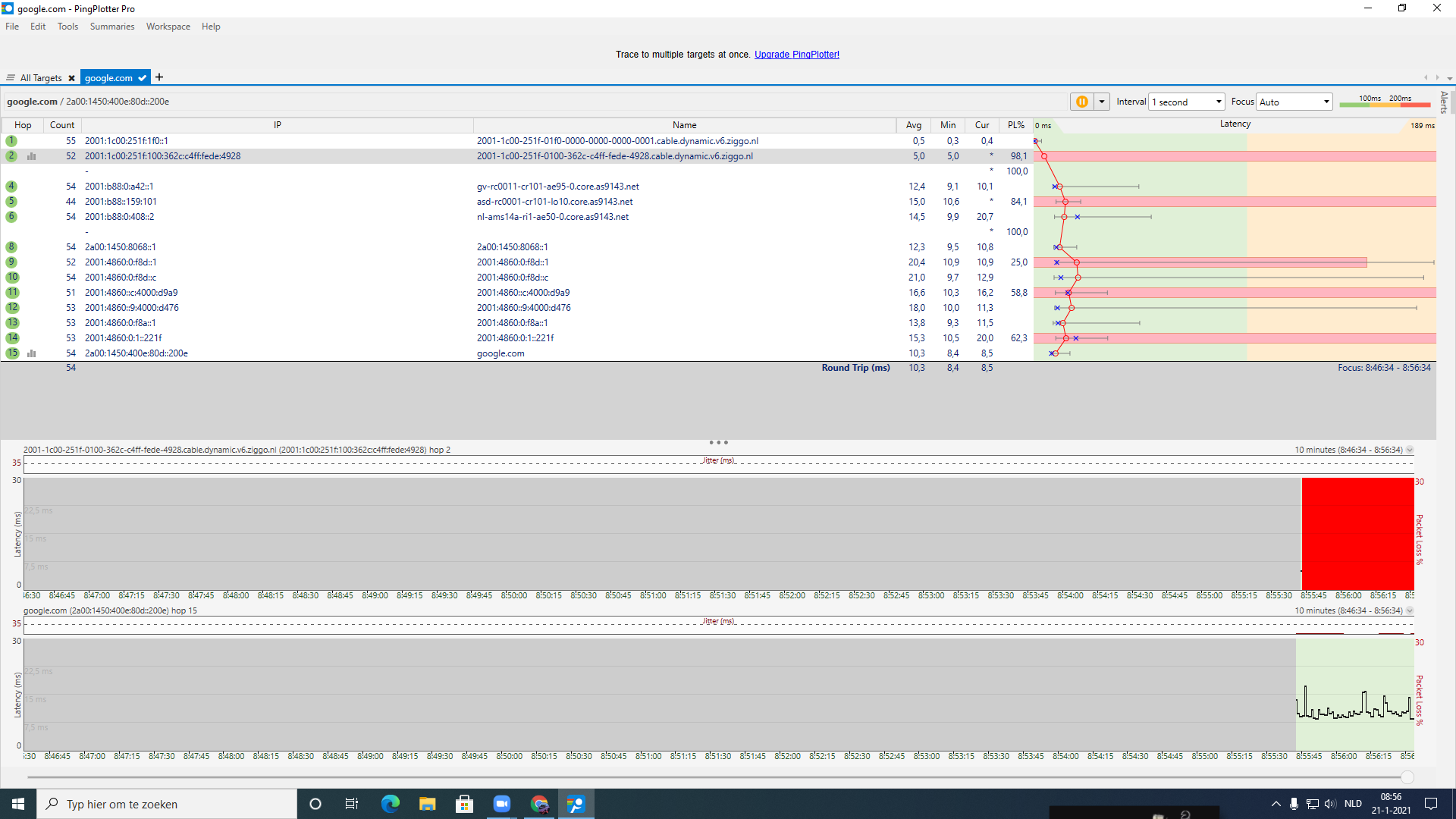Image resolution: width=1456 pixels, height=819 pixels.
Task: Open hop 15 graph time range dropdown
Action: click(x=1410, y=611)
